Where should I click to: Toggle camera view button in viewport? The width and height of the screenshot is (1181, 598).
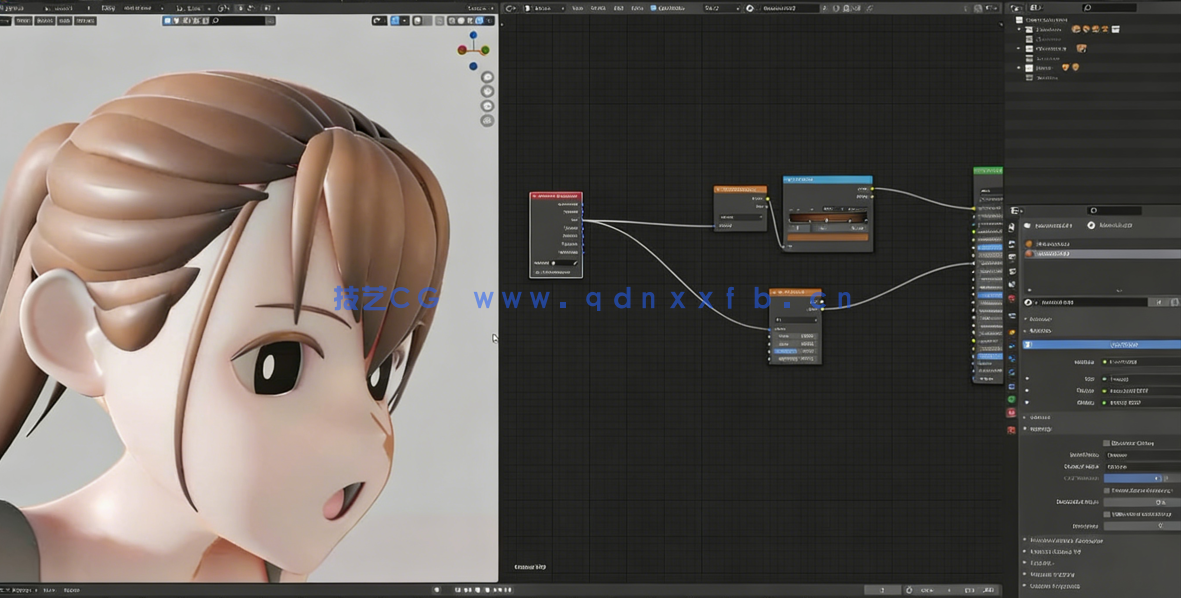[487, 106]
